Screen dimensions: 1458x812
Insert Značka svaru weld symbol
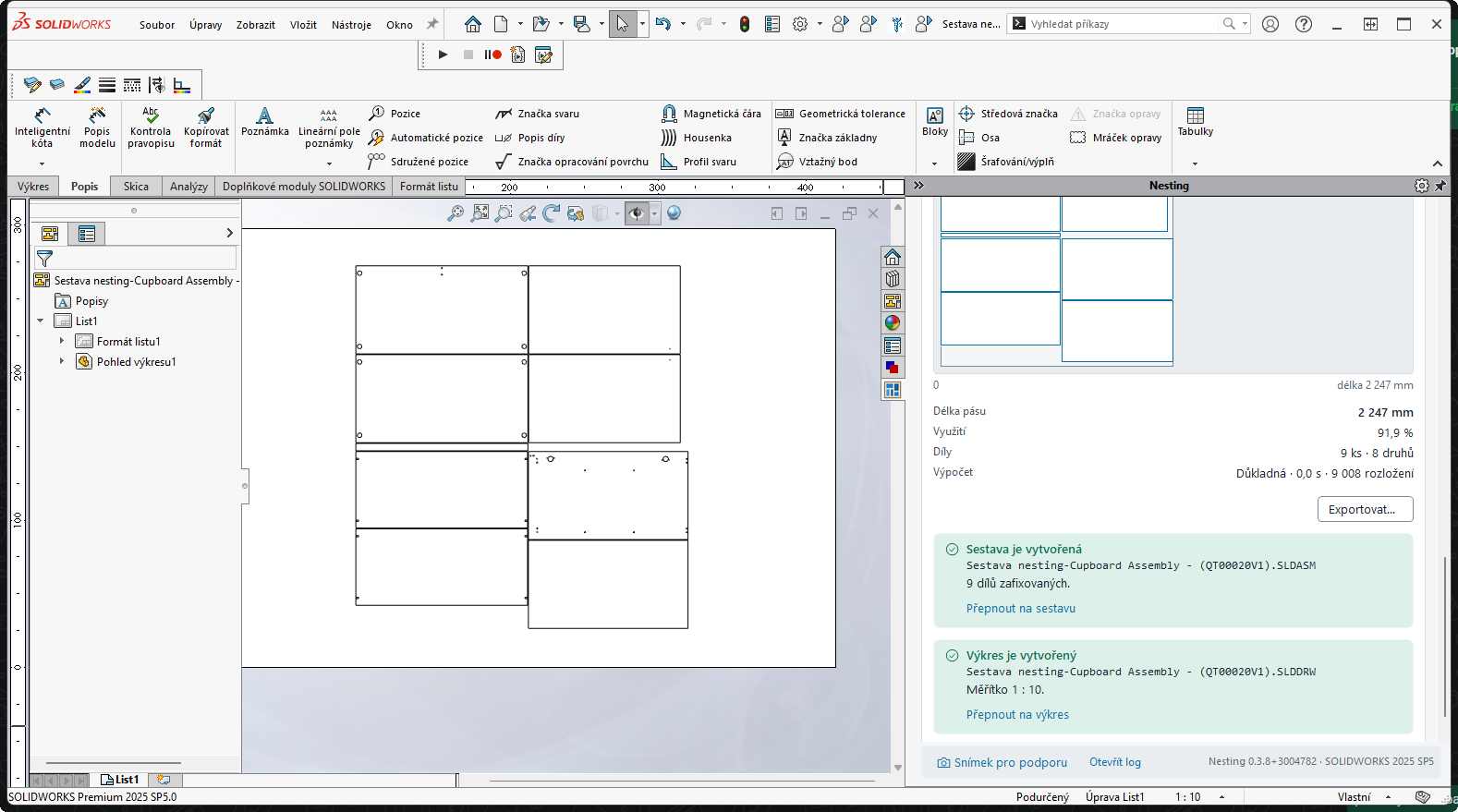[538, 114]
